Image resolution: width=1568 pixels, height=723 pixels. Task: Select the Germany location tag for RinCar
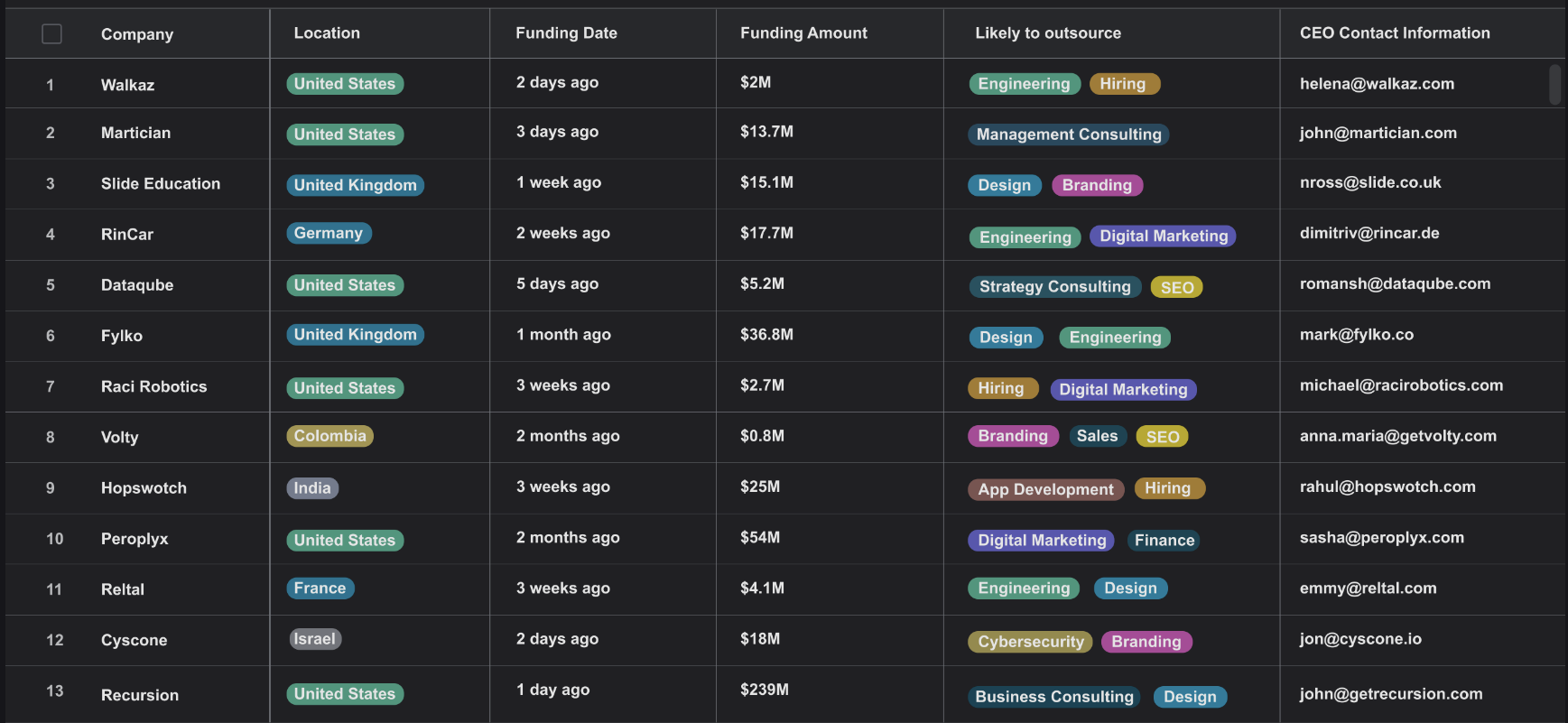(x=329, y=233)
